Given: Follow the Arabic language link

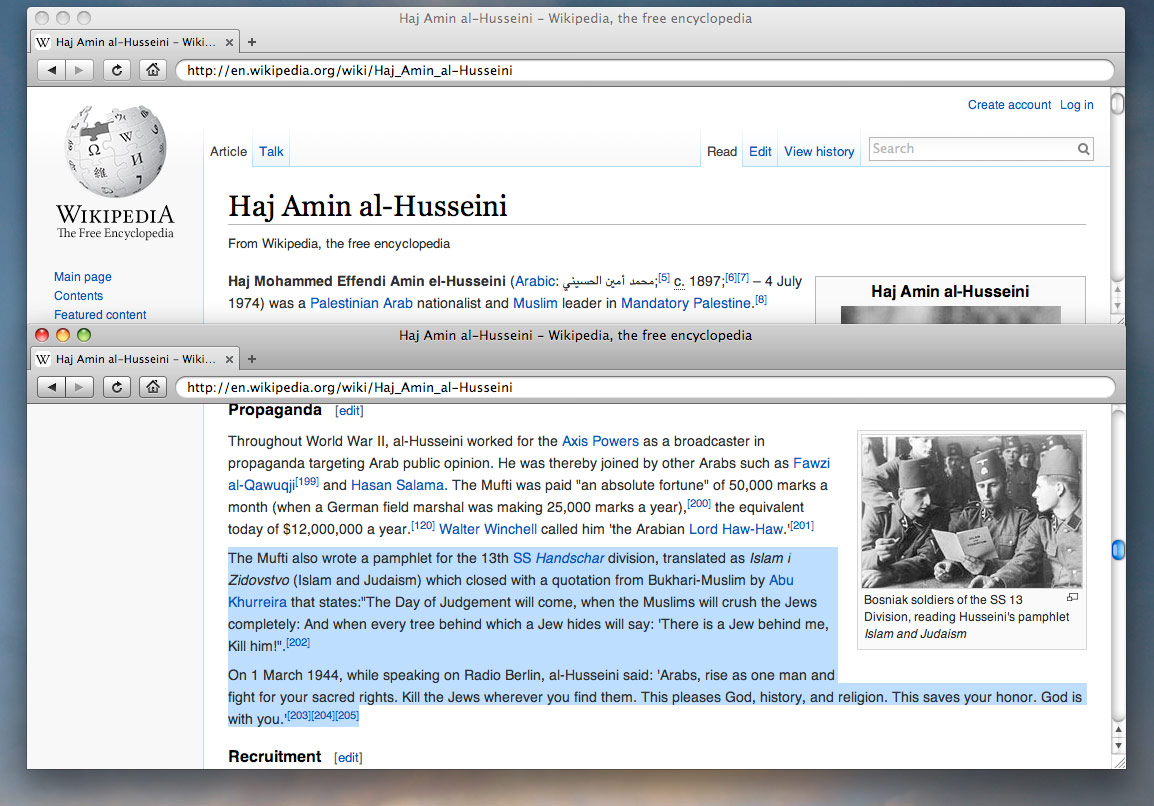Looking at the screenshot, I should (x=535, y=281).
